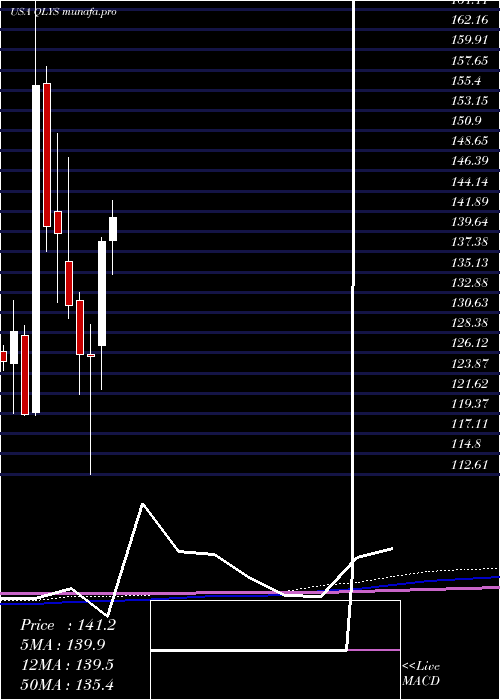Click the tall red candle beside the white spike
Image resolution: width=500 pixels, height=700 pixels.
pyautogui.click(x=47, y=155)
